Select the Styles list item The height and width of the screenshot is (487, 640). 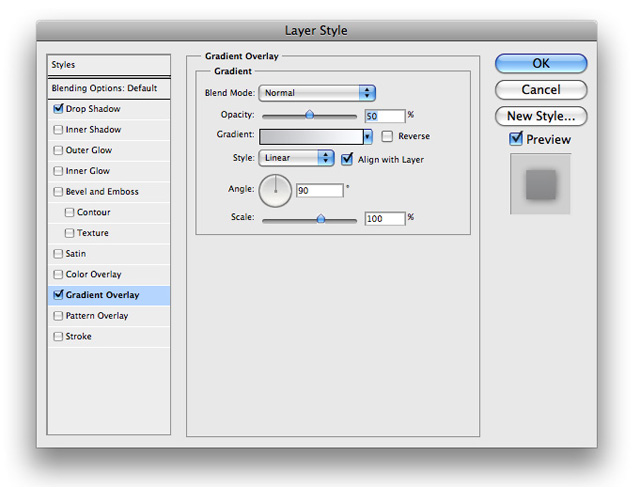pyautogui.click(x=109, y=65)
